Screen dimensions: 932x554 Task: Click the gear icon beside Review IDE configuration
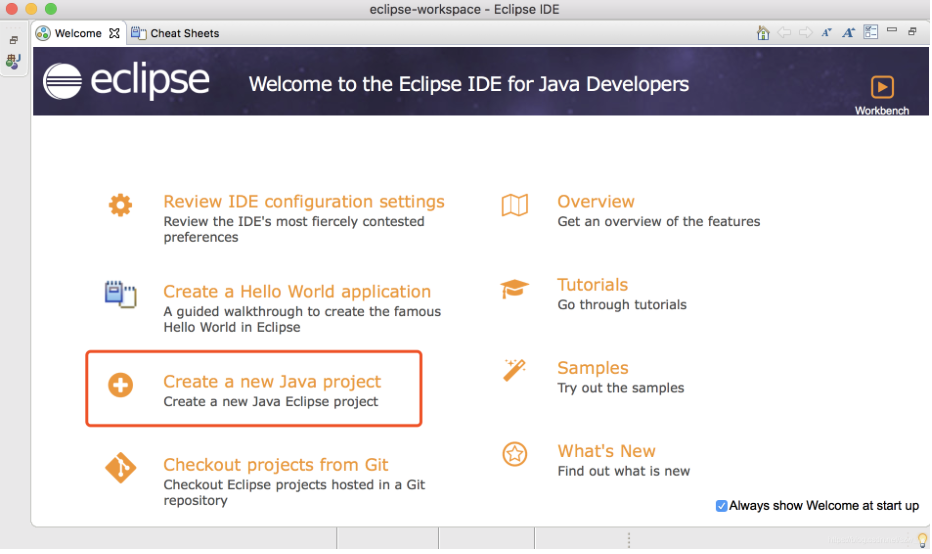[120, 205]
